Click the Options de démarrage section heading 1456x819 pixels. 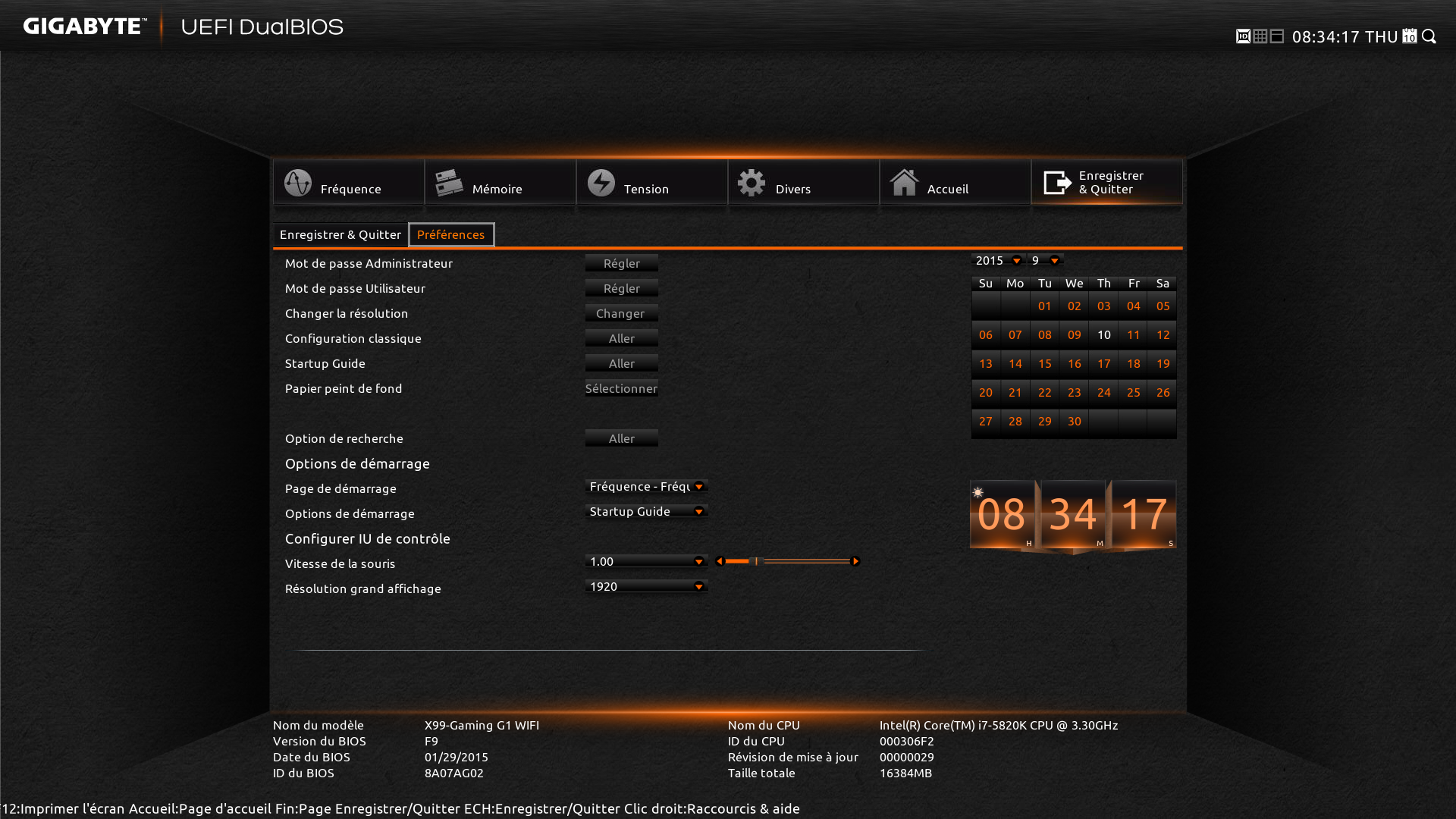[357, 463]
